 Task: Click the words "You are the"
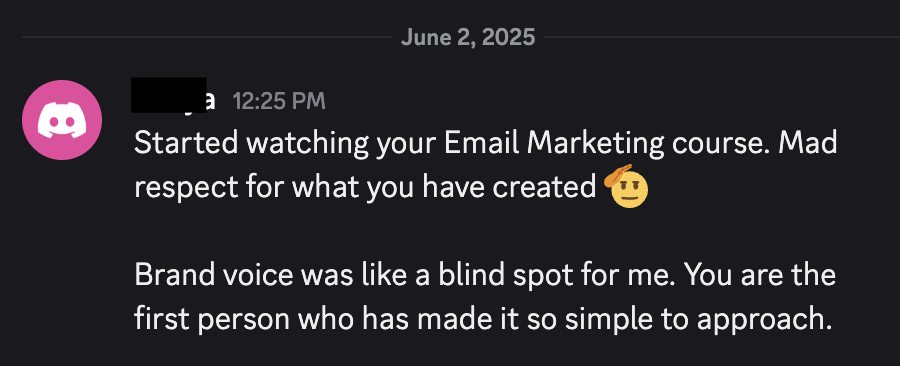point(761,274)
